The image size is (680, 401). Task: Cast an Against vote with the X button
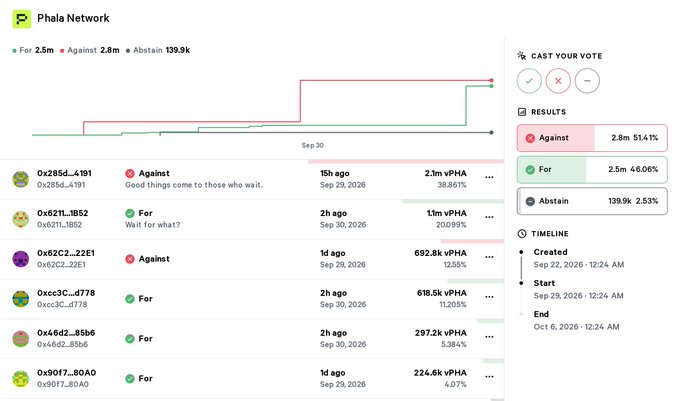(558, 81)
